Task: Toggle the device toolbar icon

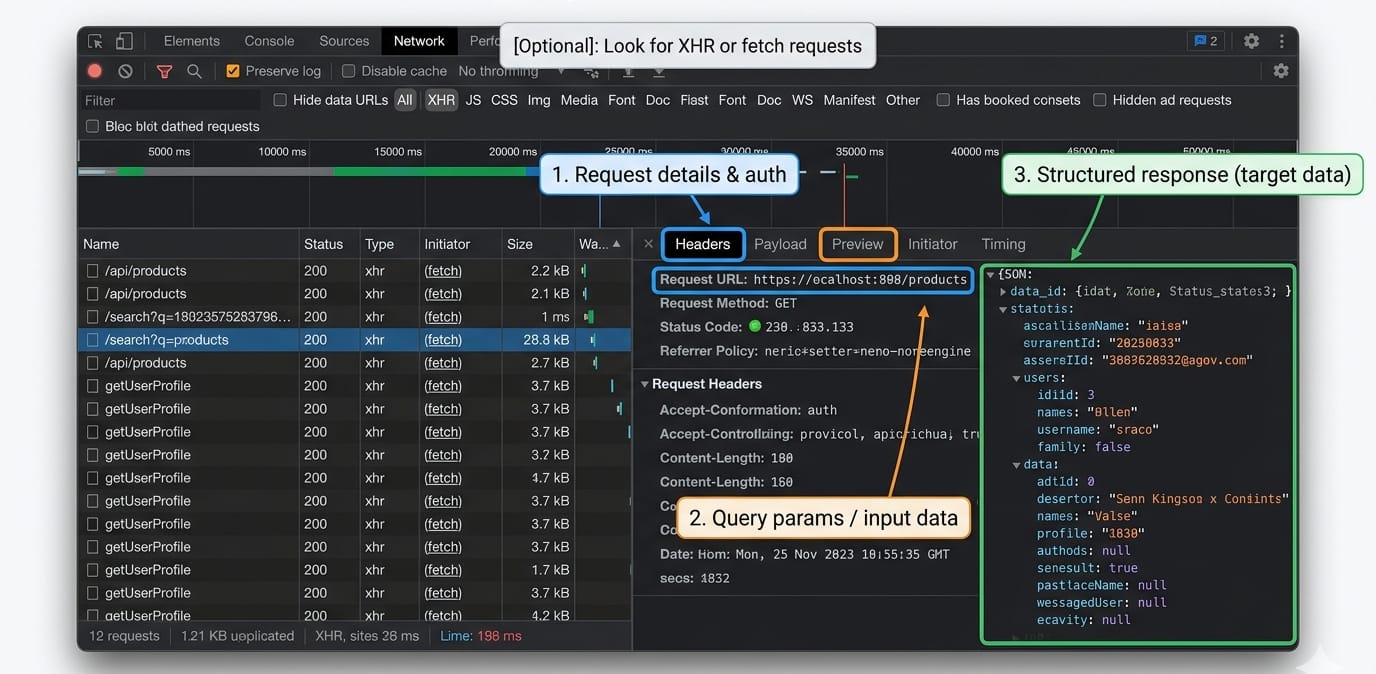Action: point(124,41)
